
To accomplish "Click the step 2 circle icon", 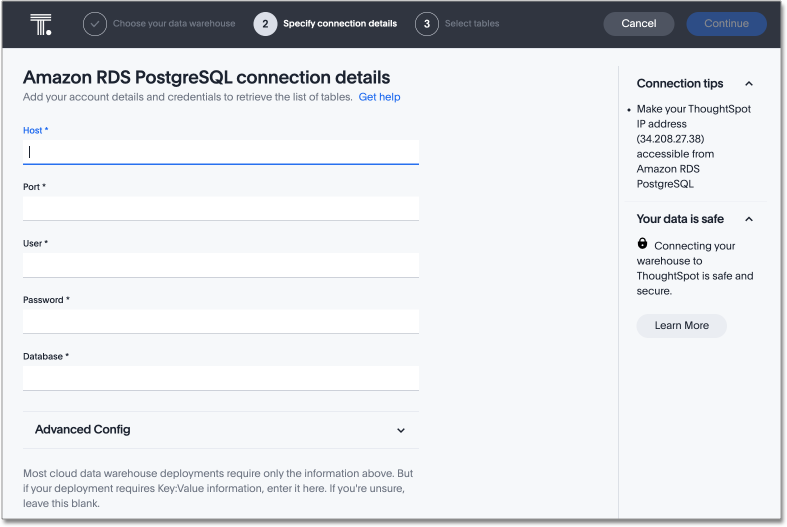I will coord(265,24).
